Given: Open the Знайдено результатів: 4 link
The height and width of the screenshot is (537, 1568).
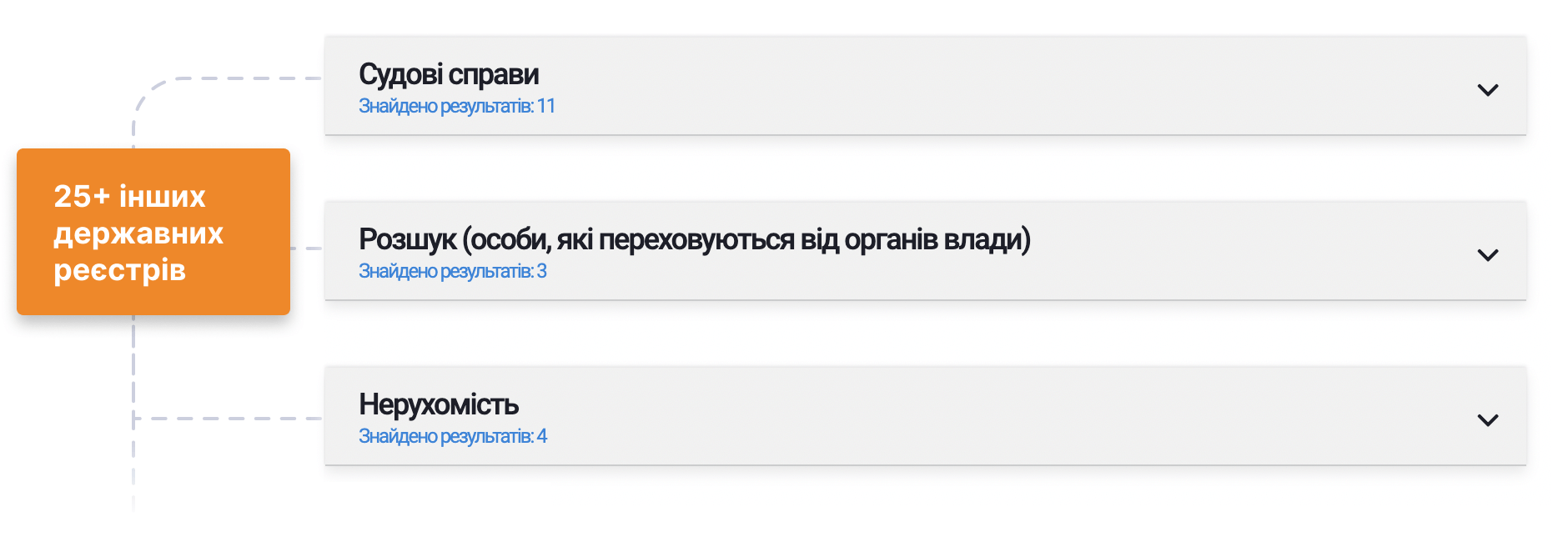Looking at the screenshot, I should [452, 436].
